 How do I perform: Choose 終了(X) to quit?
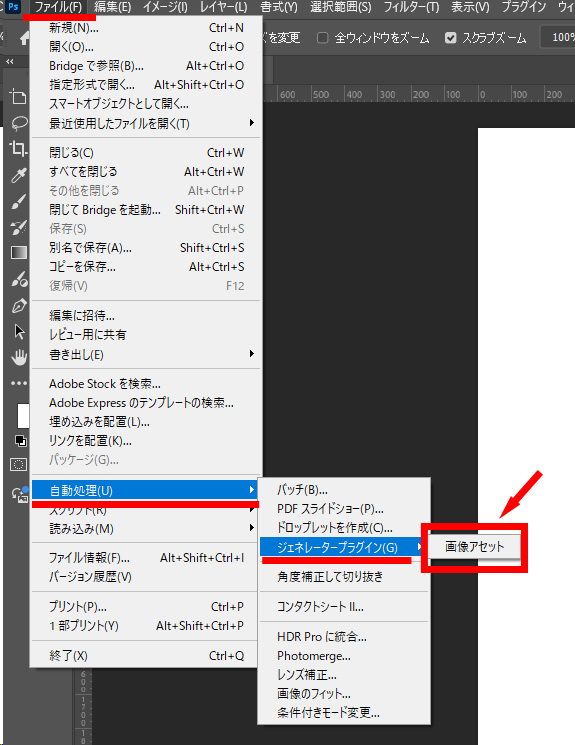coord(145,656)
